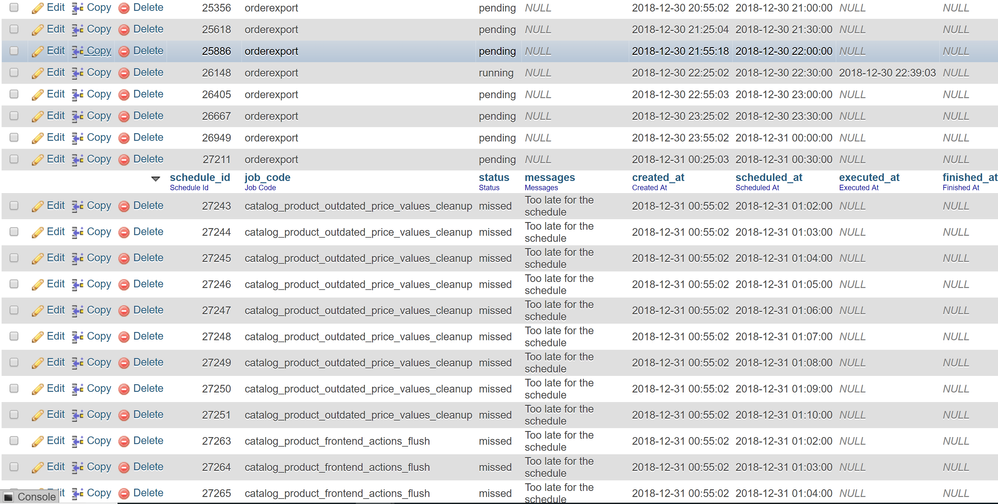This screenshot has height=504, width=998.
Task: Check the checkbox for row 27248
Action: (14, 337)
